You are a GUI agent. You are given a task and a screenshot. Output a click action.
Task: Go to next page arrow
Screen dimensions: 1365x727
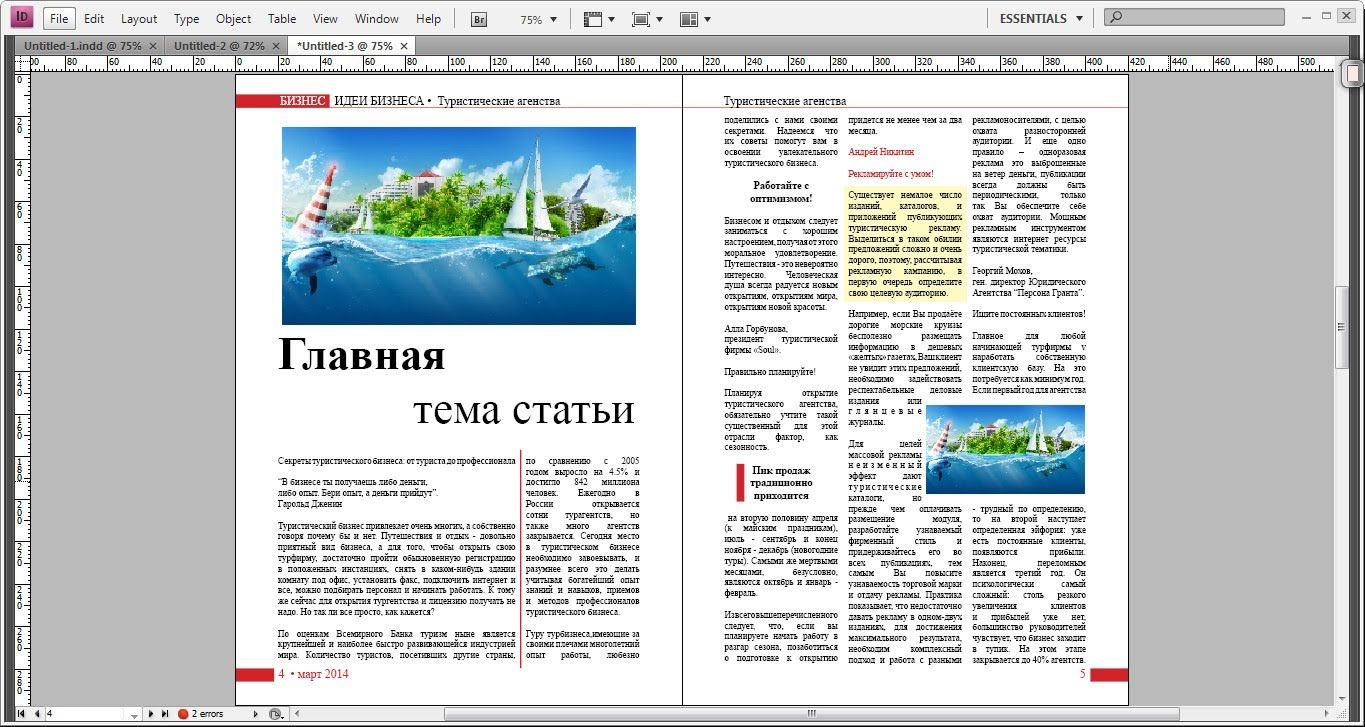[x=152, y=714]
